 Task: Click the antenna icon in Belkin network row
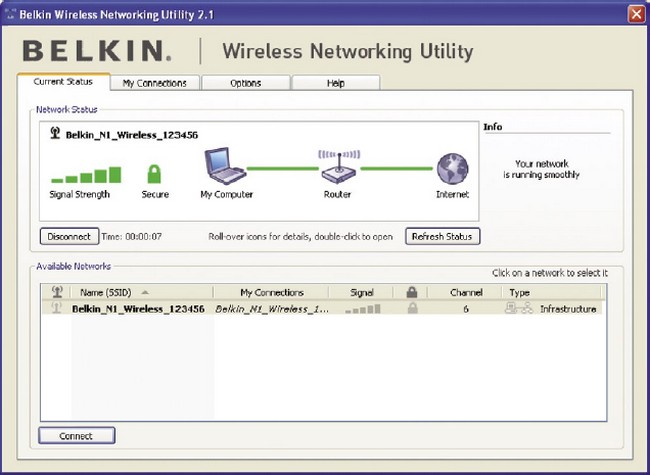click(57, 308)
